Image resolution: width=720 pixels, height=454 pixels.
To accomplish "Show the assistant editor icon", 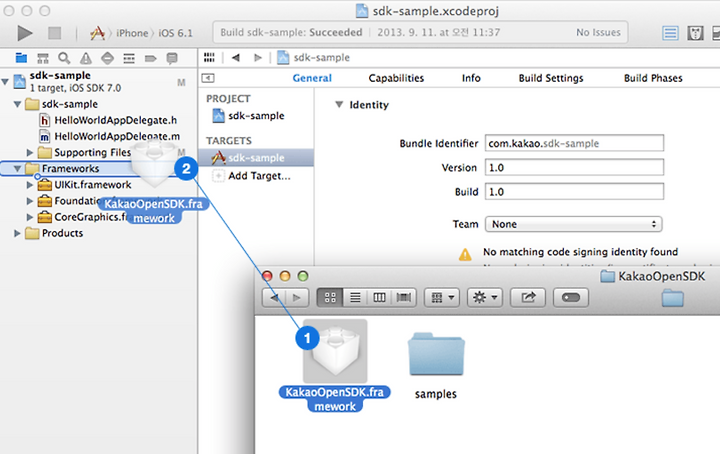I will [x=695, y=33].
